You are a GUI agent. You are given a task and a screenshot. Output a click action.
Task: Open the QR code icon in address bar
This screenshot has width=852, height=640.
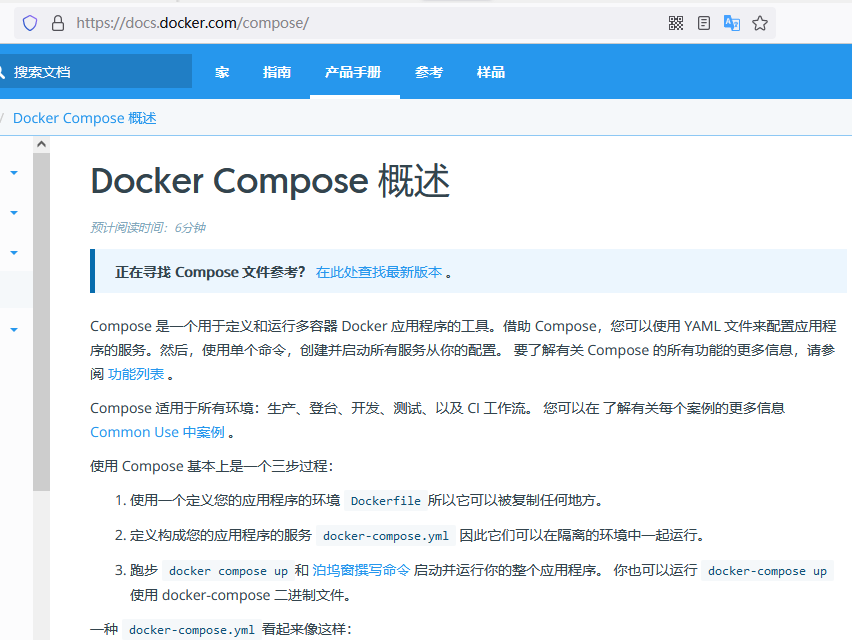tap(675, 23)
